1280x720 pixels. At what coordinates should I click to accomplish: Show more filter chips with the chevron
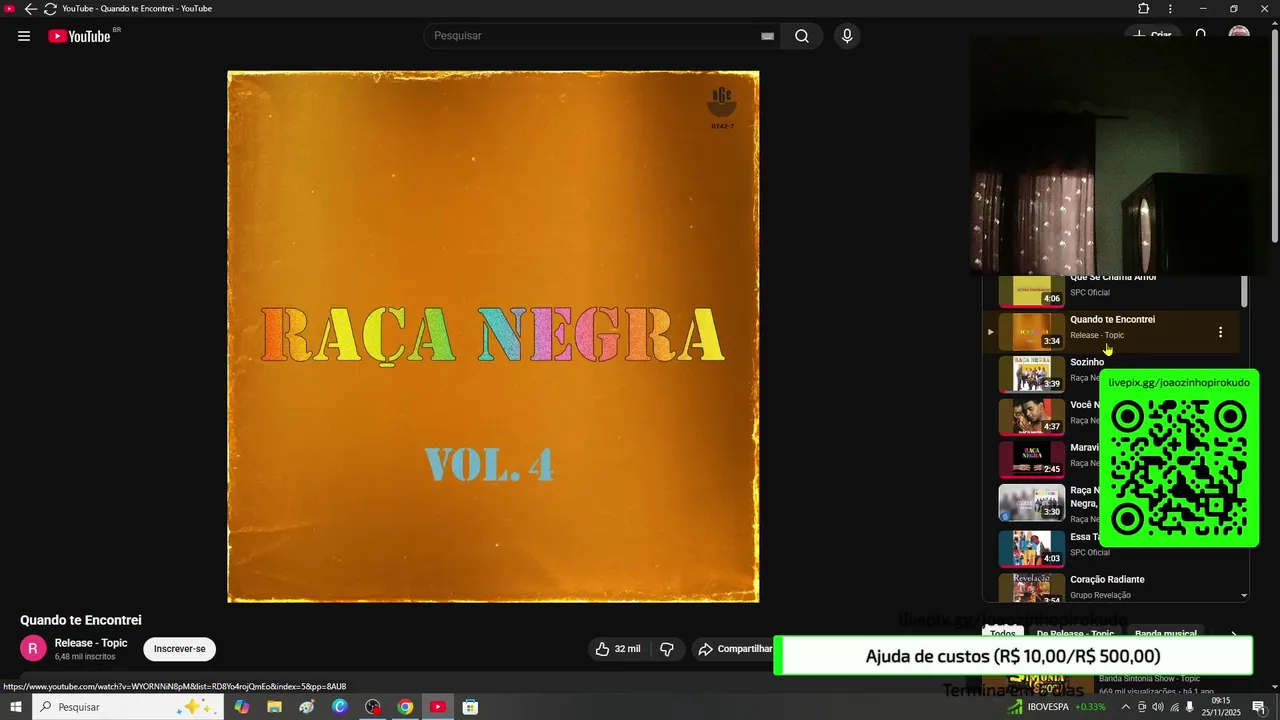click(x=1234, y=634)
